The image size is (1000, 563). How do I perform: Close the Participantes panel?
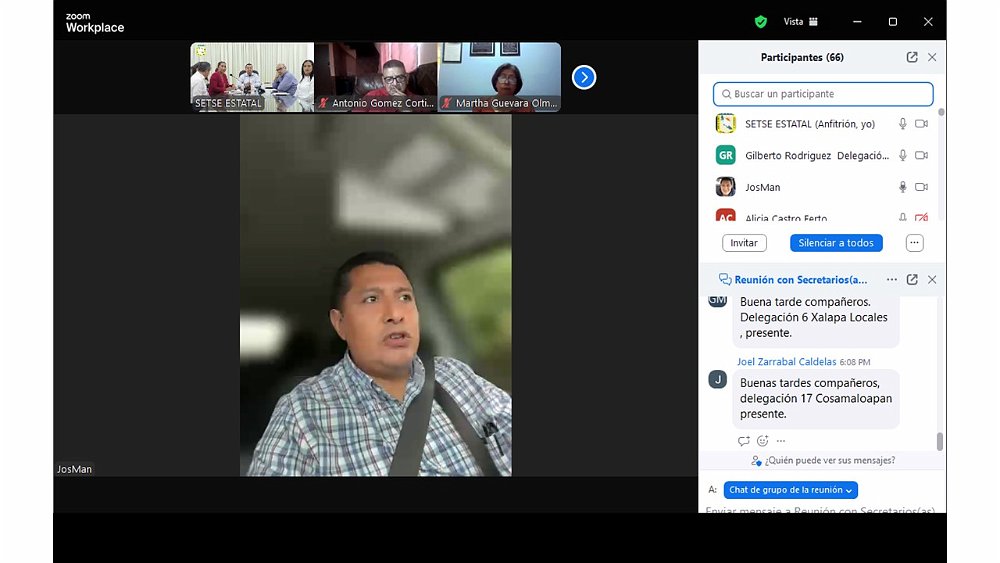tap(932, 57)
